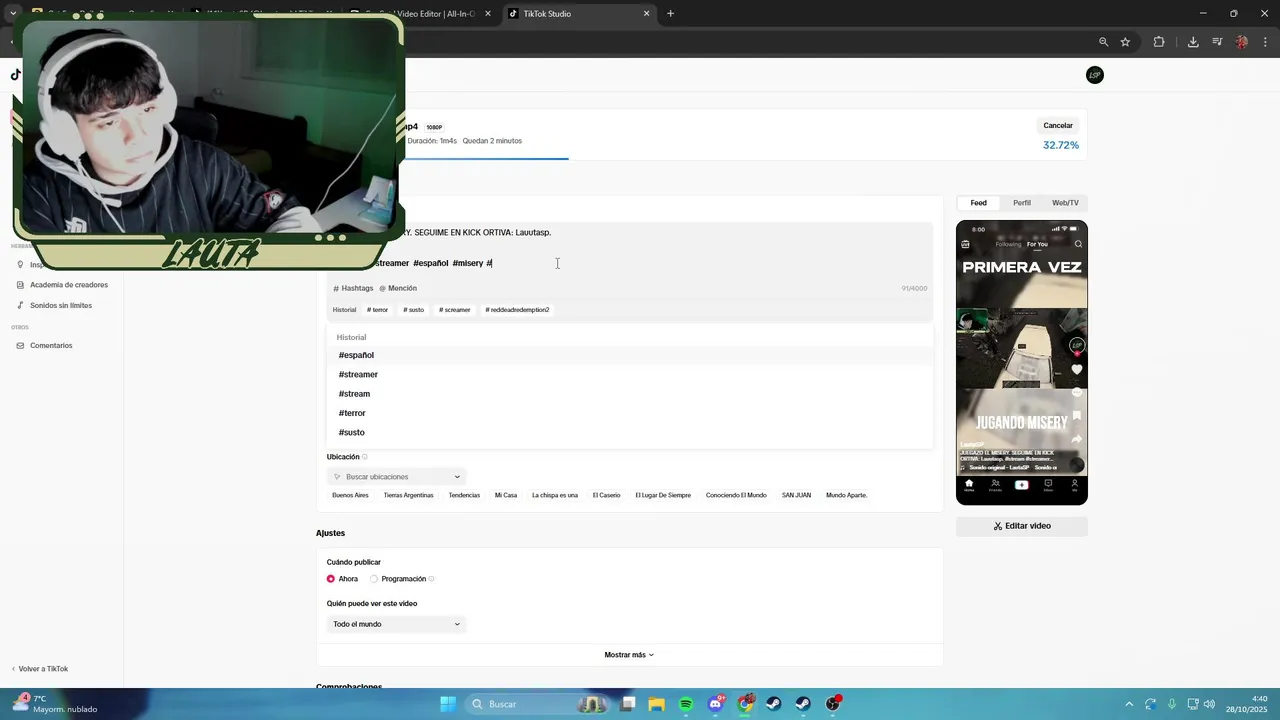Open the browser downloads icon

[1193, 42]
